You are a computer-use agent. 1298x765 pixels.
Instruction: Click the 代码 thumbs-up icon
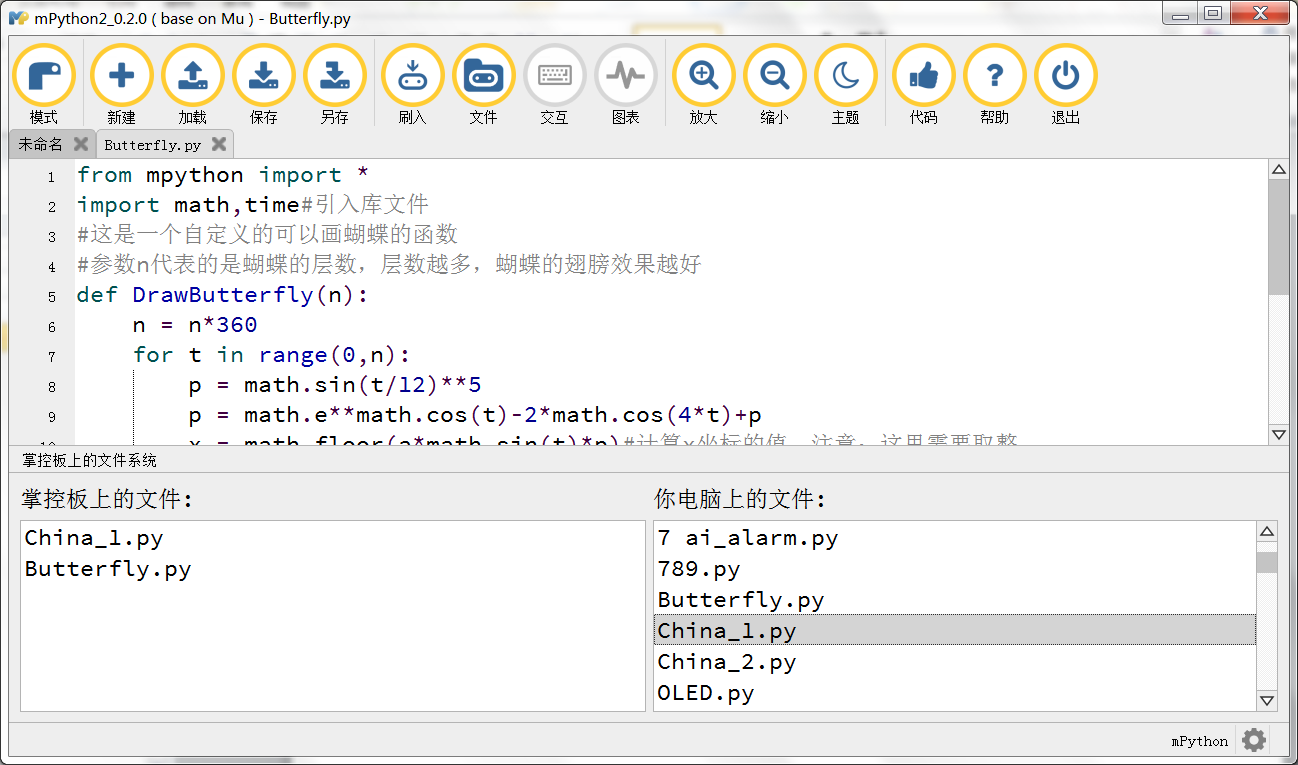[x=923, y=76]
